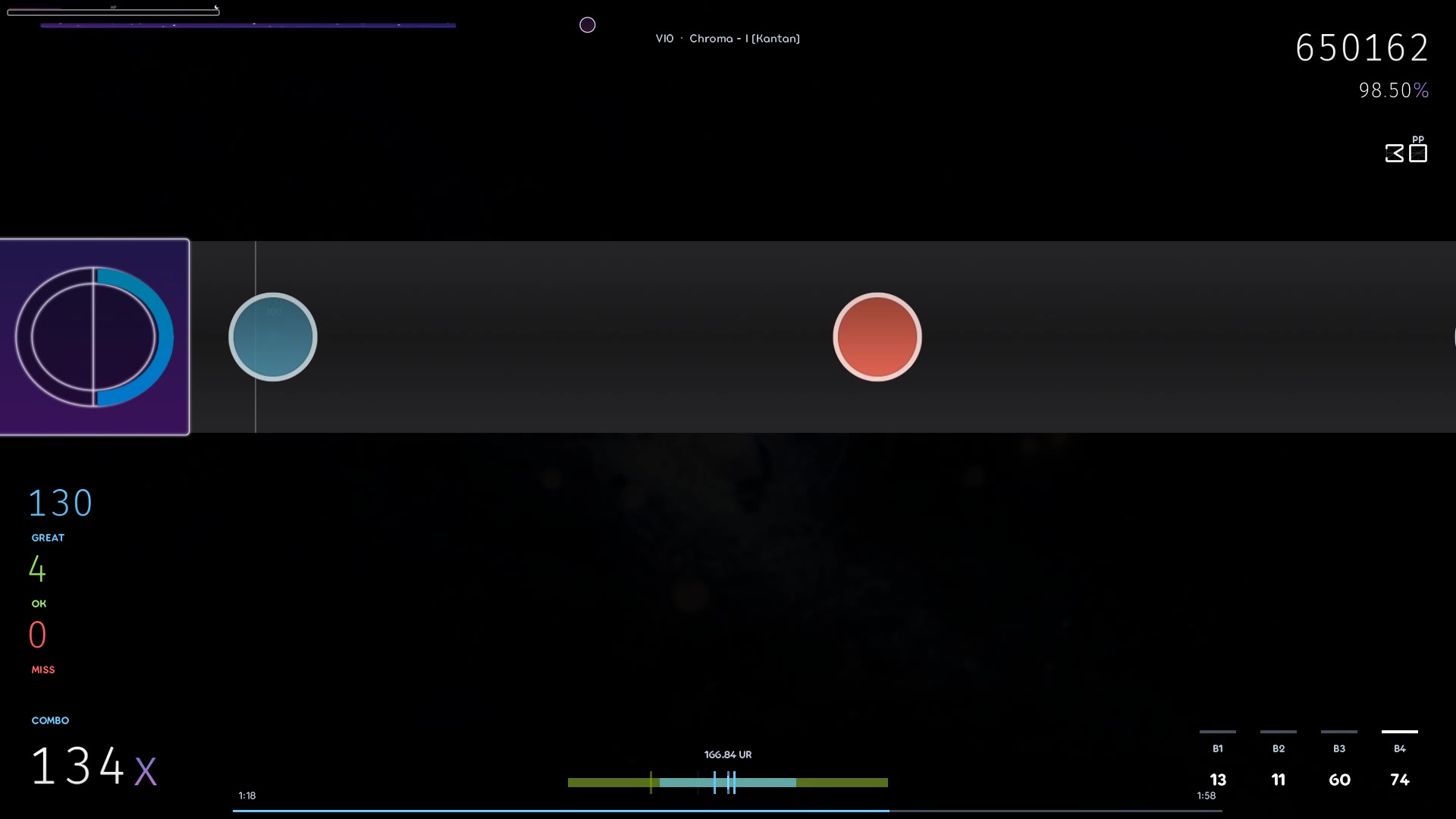Click the health bar at top left
The width and height of the screenshot is (1456, 819).
click(x=113, y=11)
